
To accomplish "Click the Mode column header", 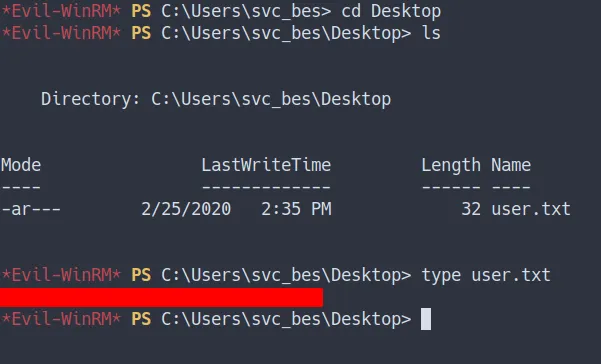I will pos(21,165).
